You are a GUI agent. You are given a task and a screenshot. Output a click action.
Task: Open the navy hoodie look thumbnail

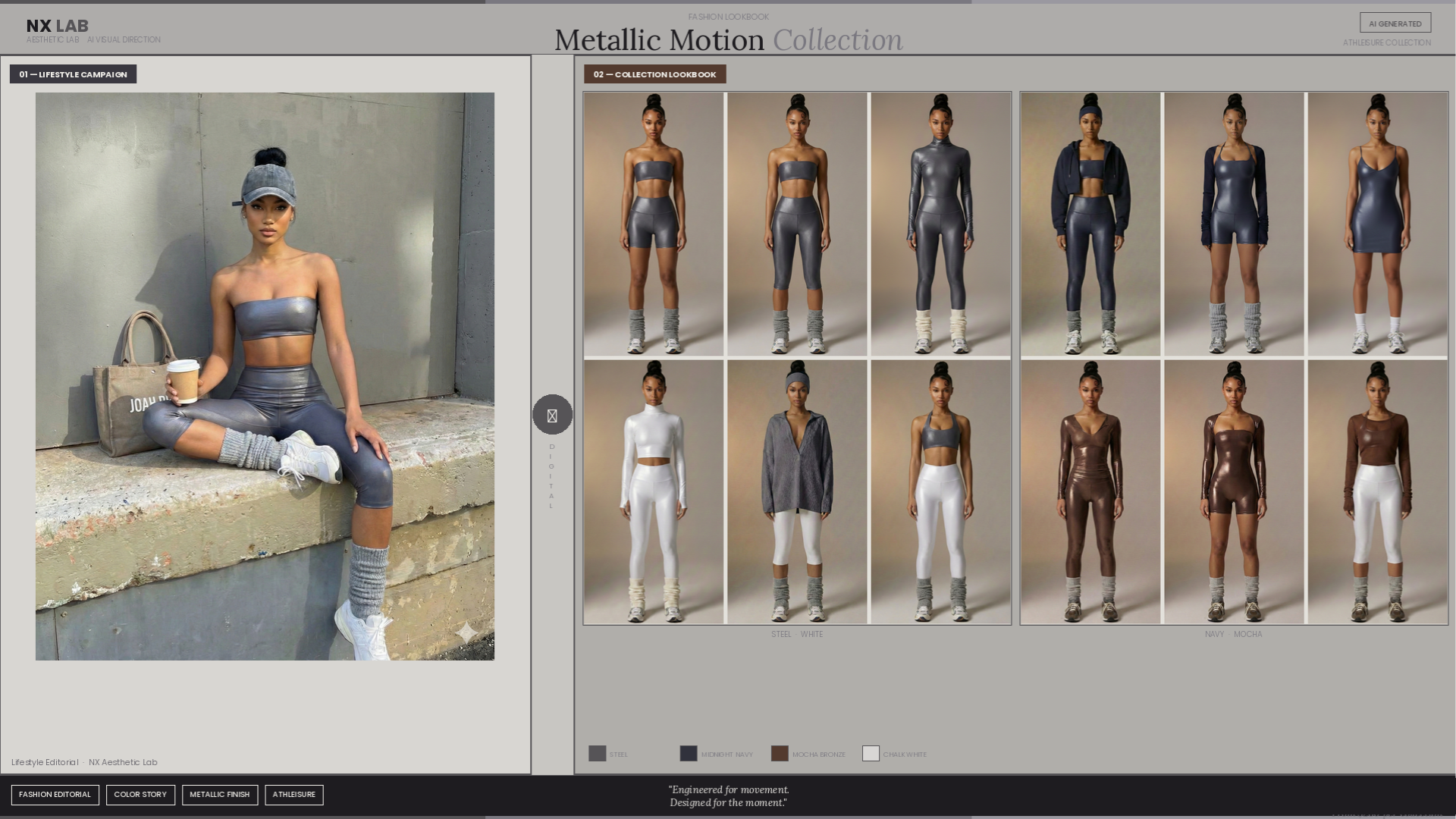coord(1090,224)
